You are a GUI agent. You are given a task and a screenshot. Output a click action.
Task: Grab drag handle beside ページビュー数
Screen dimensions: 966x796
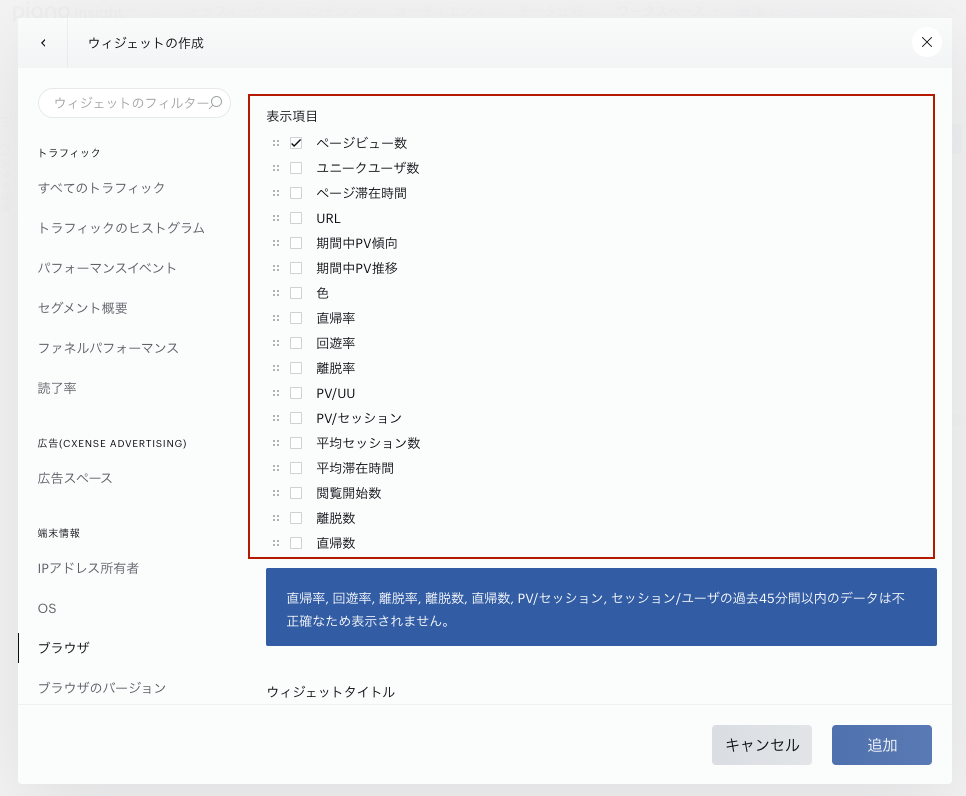276,143
